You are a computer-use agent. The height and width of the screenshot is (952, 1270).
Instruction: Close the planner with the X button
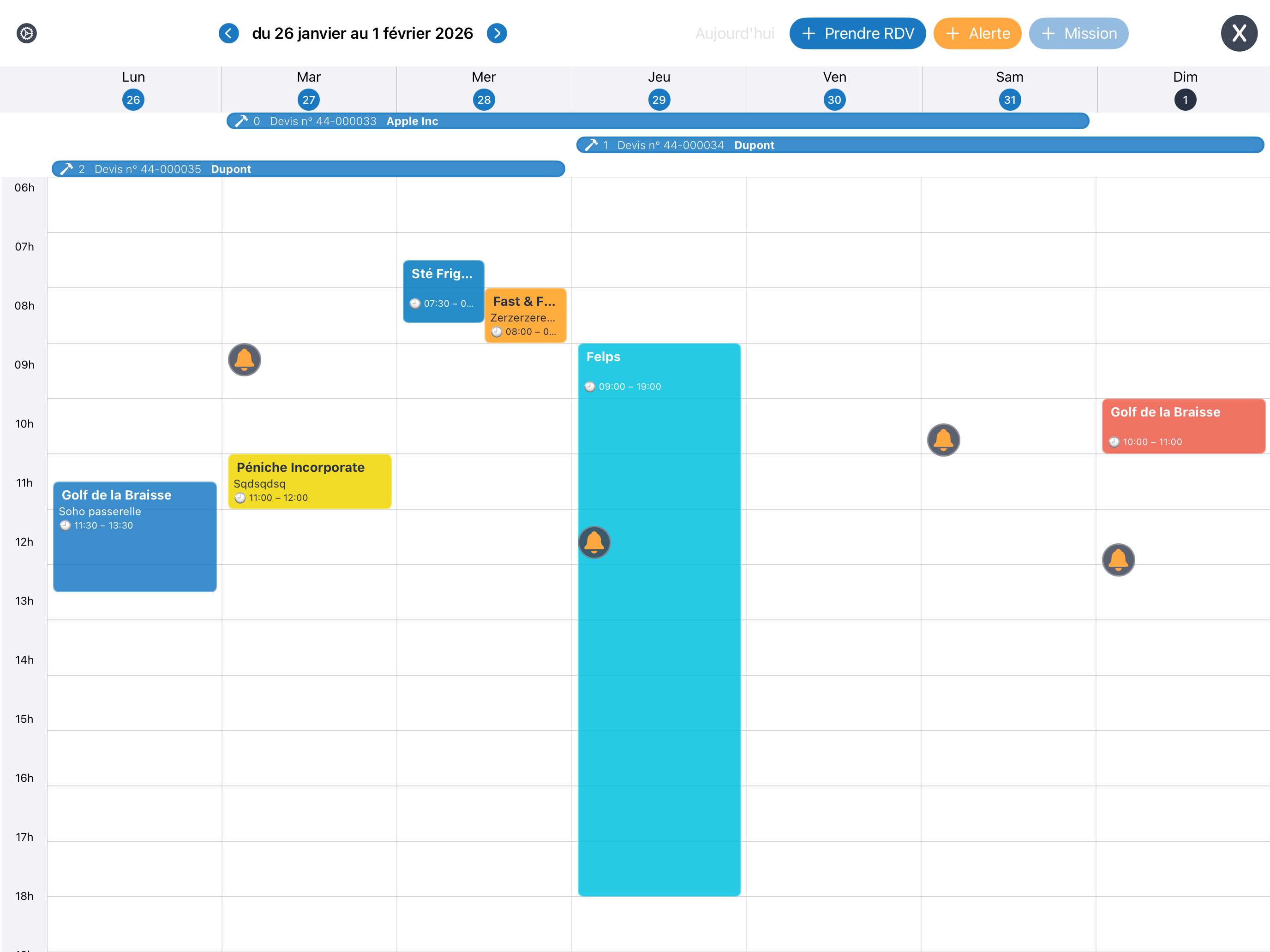click(1239, 33)
